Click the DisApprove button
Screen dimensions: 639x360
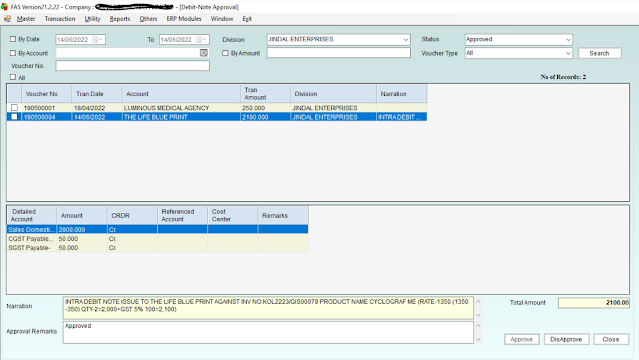point(566,339)
